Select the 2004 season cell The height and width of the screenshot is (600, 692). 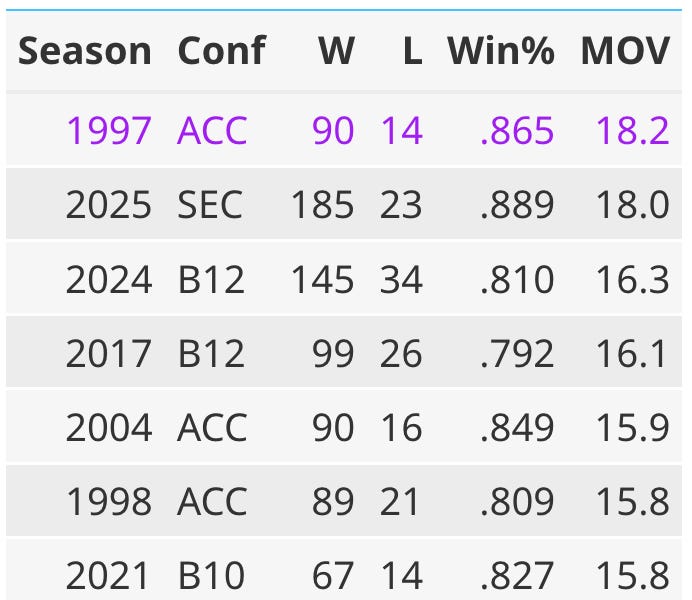coord(109,427)
